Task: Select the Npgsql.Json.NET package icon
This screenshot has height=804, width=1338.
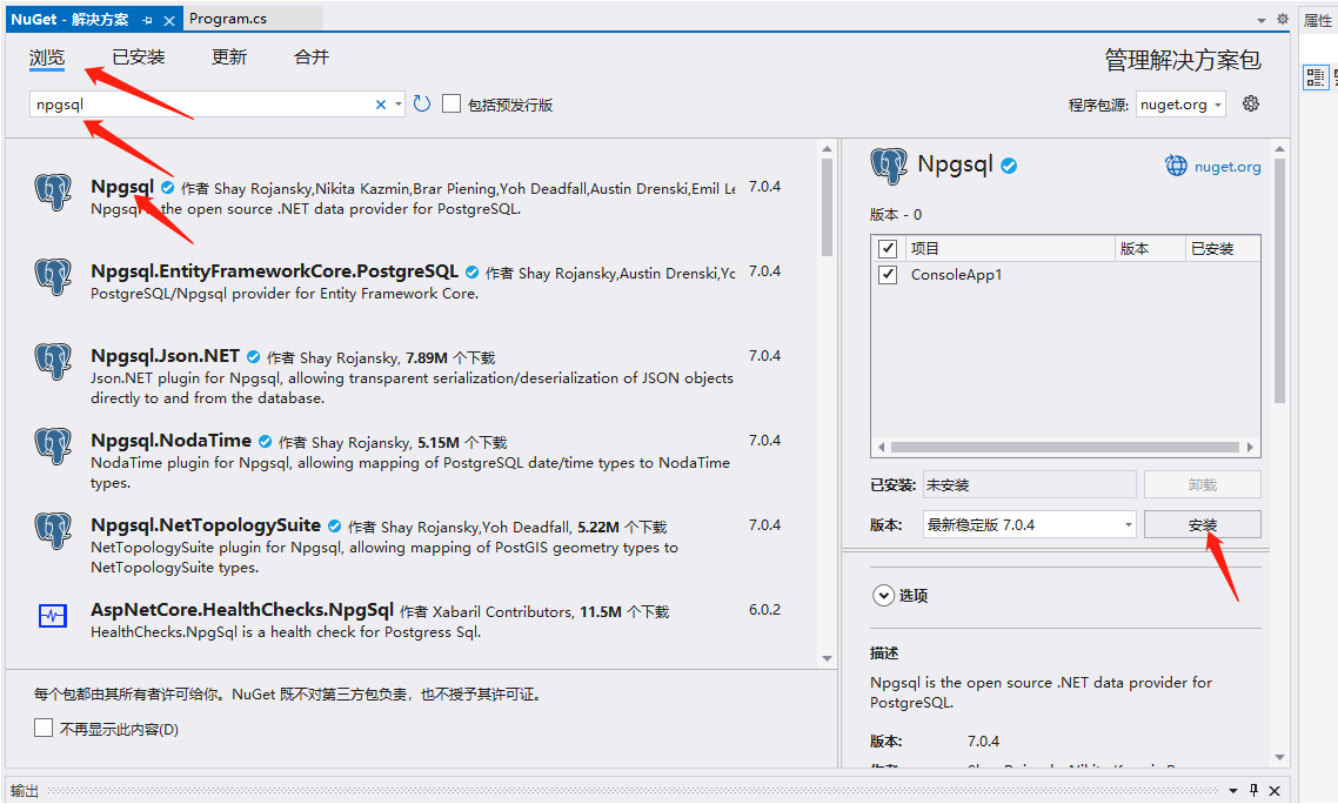Action: (53, 360)
